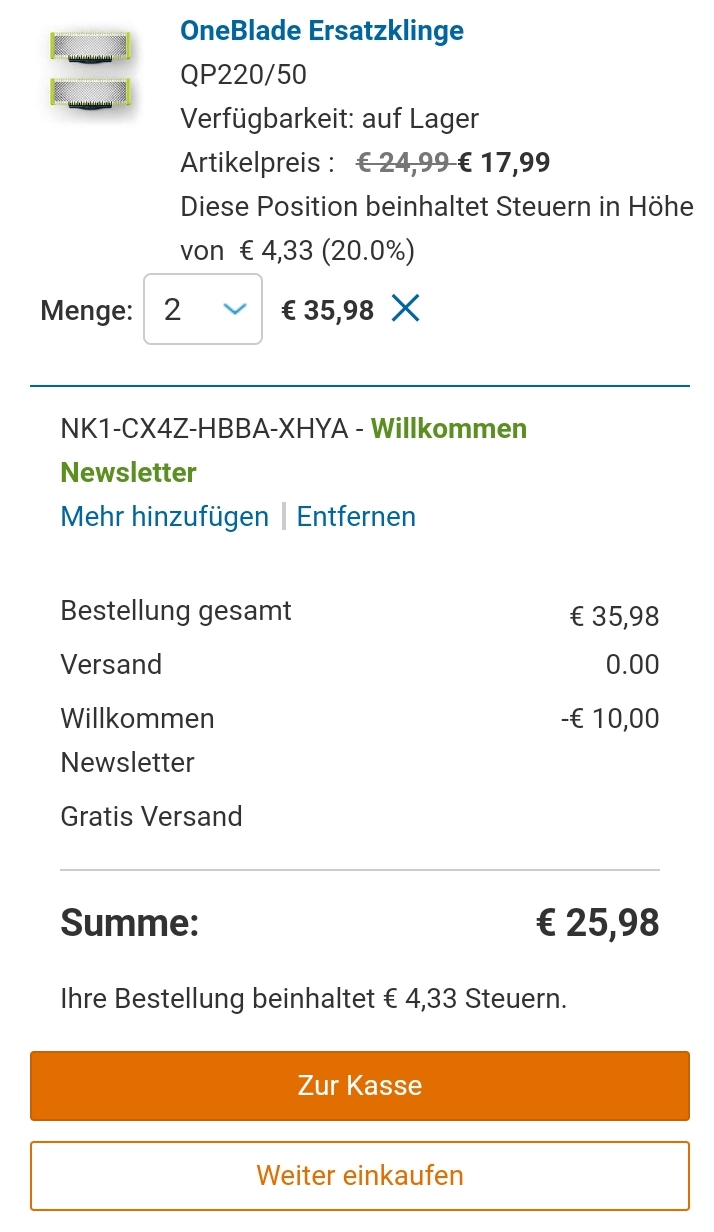Viewport: 714px width, 1232px height.
Task: Open the OneBlade Ersatzklinge product title
Action: (322, 31)
